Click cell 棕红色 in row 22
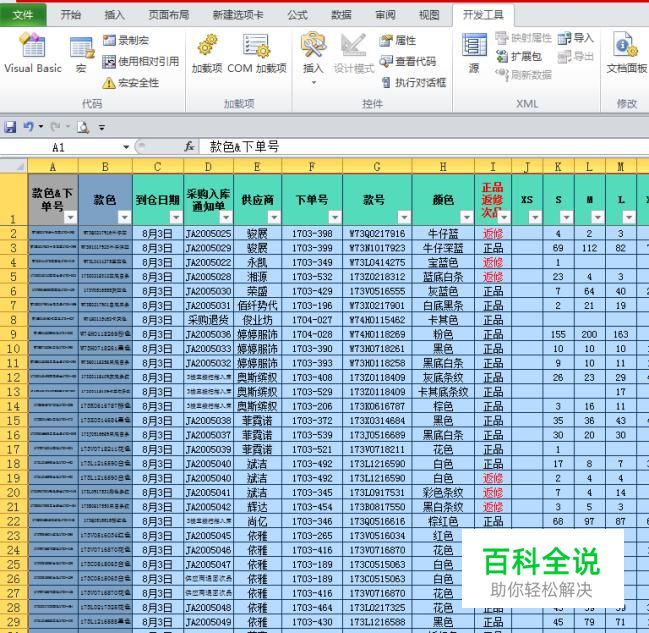The width and height of the screenshot is (649, 633). click(443, 522)
